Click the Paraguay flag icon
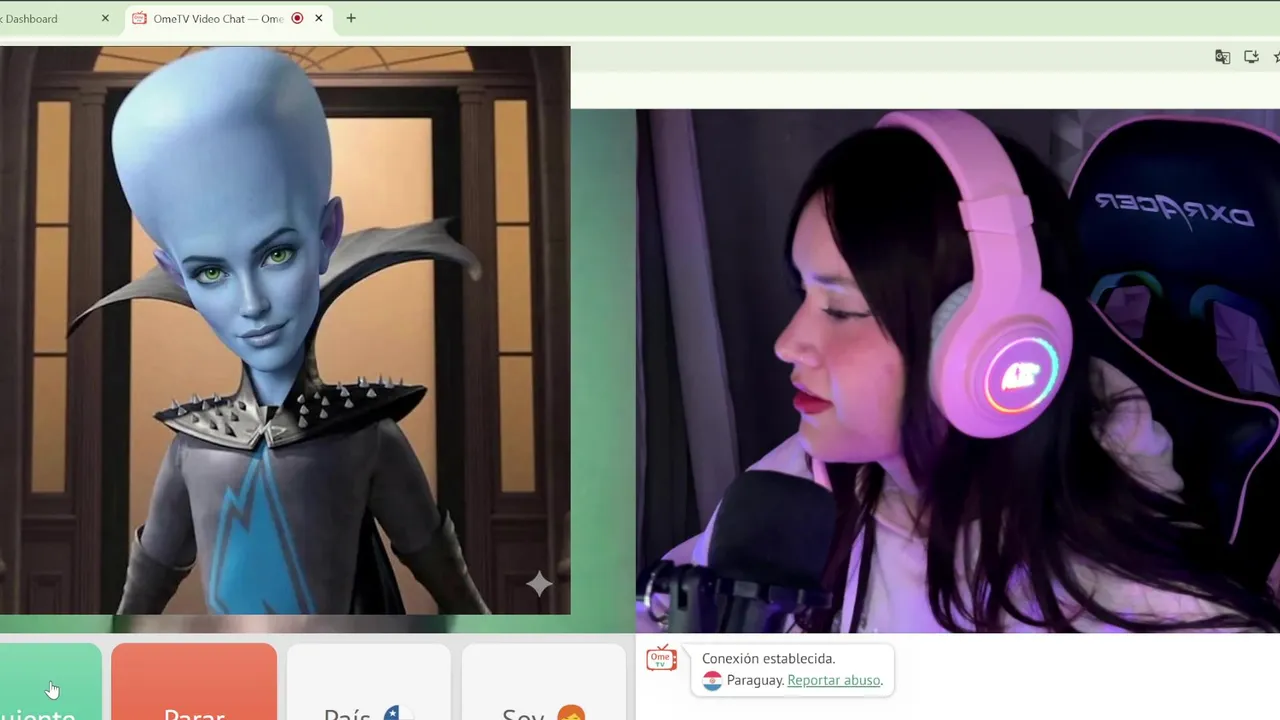This screenshot has width=1280, height=720. [x=712, y=681]
